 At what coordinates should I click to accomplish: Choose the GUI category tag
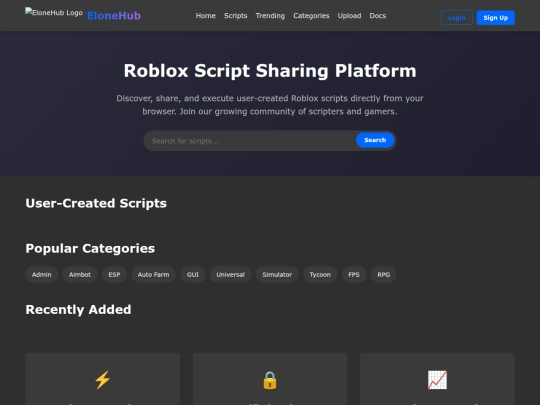click(193, 274)
